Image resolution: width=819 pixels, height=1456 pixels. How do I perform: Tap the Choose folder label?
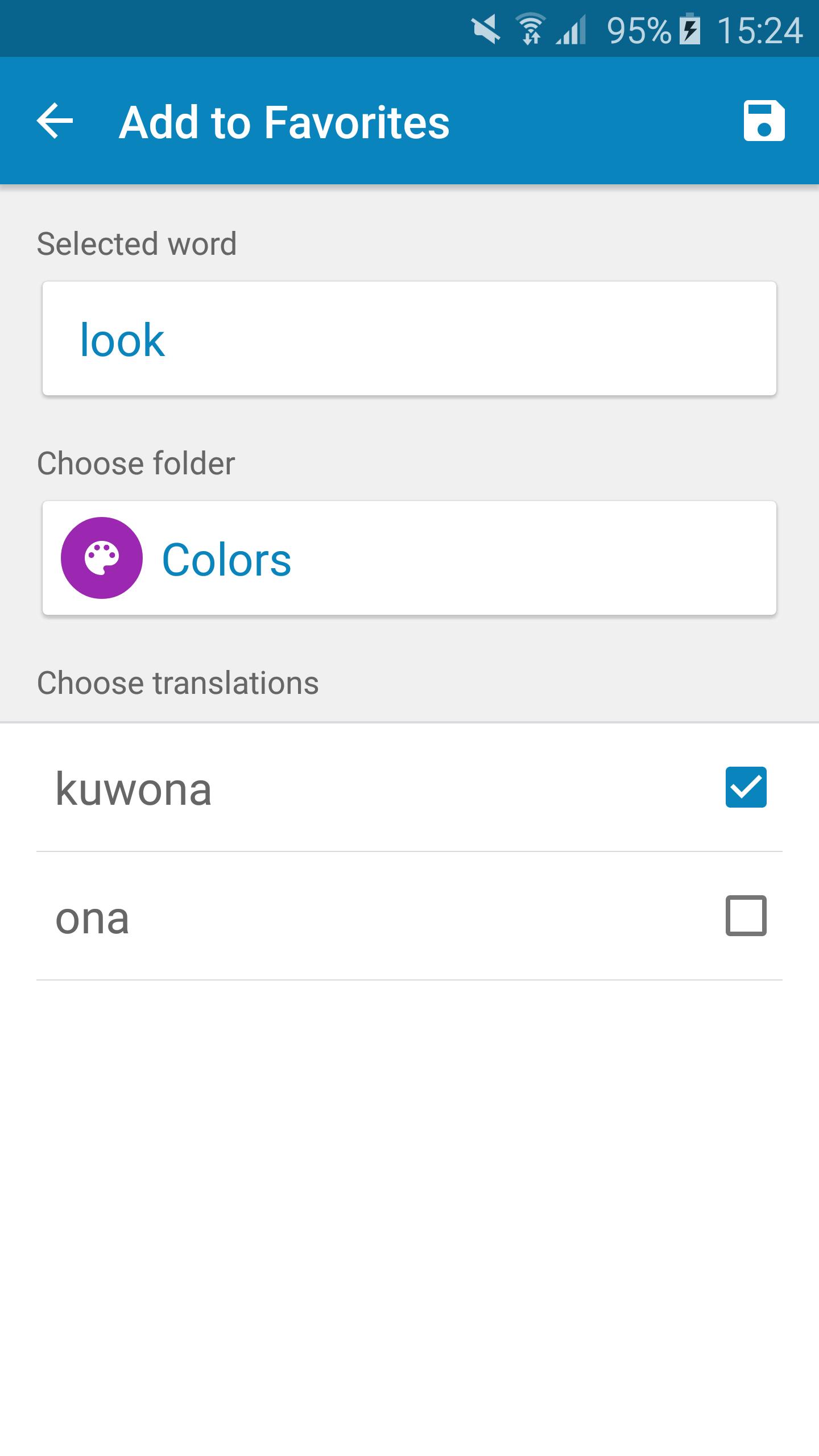click(136, 463)
